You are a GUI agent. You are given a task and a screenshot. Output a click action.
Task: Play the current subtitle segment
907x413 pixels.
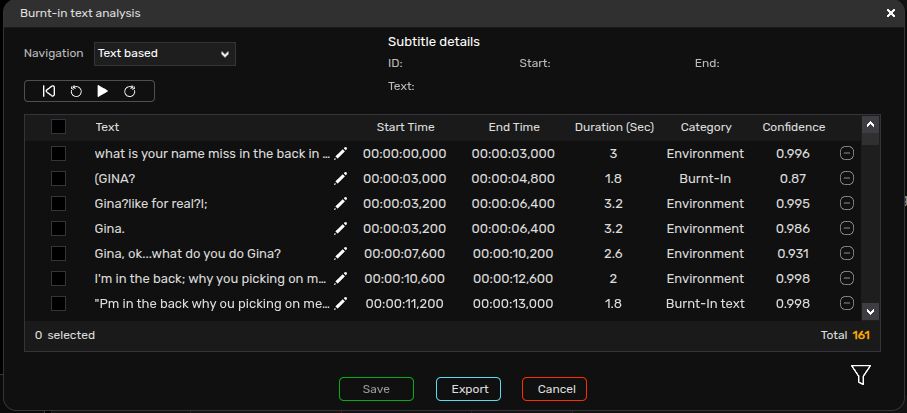(x=102, y=91)
